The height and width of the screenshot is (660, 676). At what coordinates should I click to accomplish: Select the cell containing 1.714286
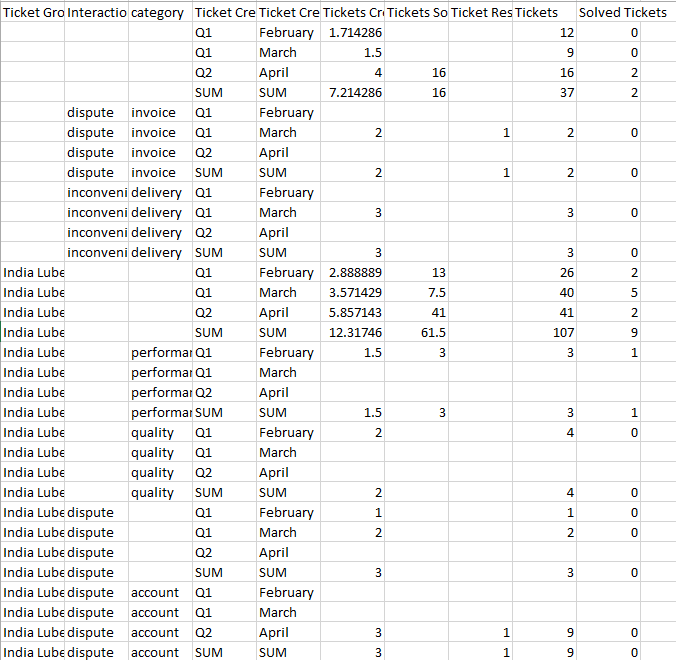pos(354,33)
